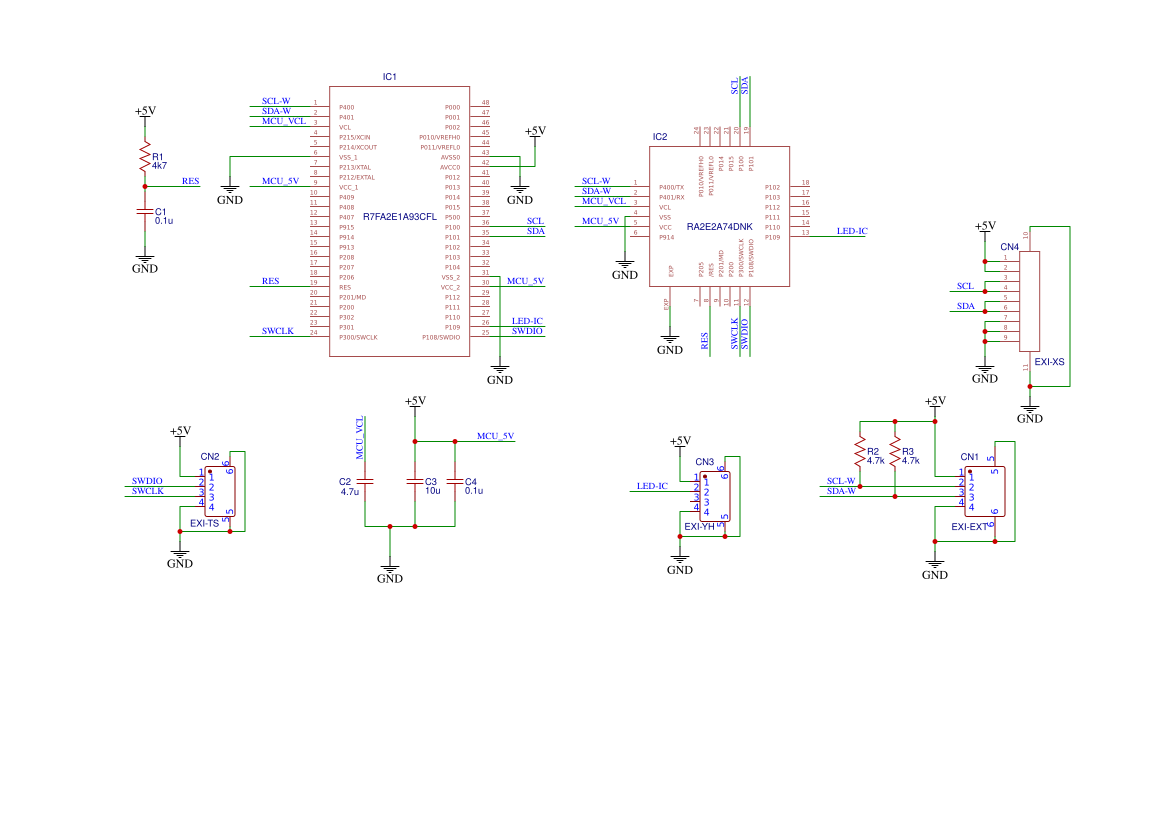Click the 10u value of C3
This screenshot has width=1169, height=827.
(432, 491)
